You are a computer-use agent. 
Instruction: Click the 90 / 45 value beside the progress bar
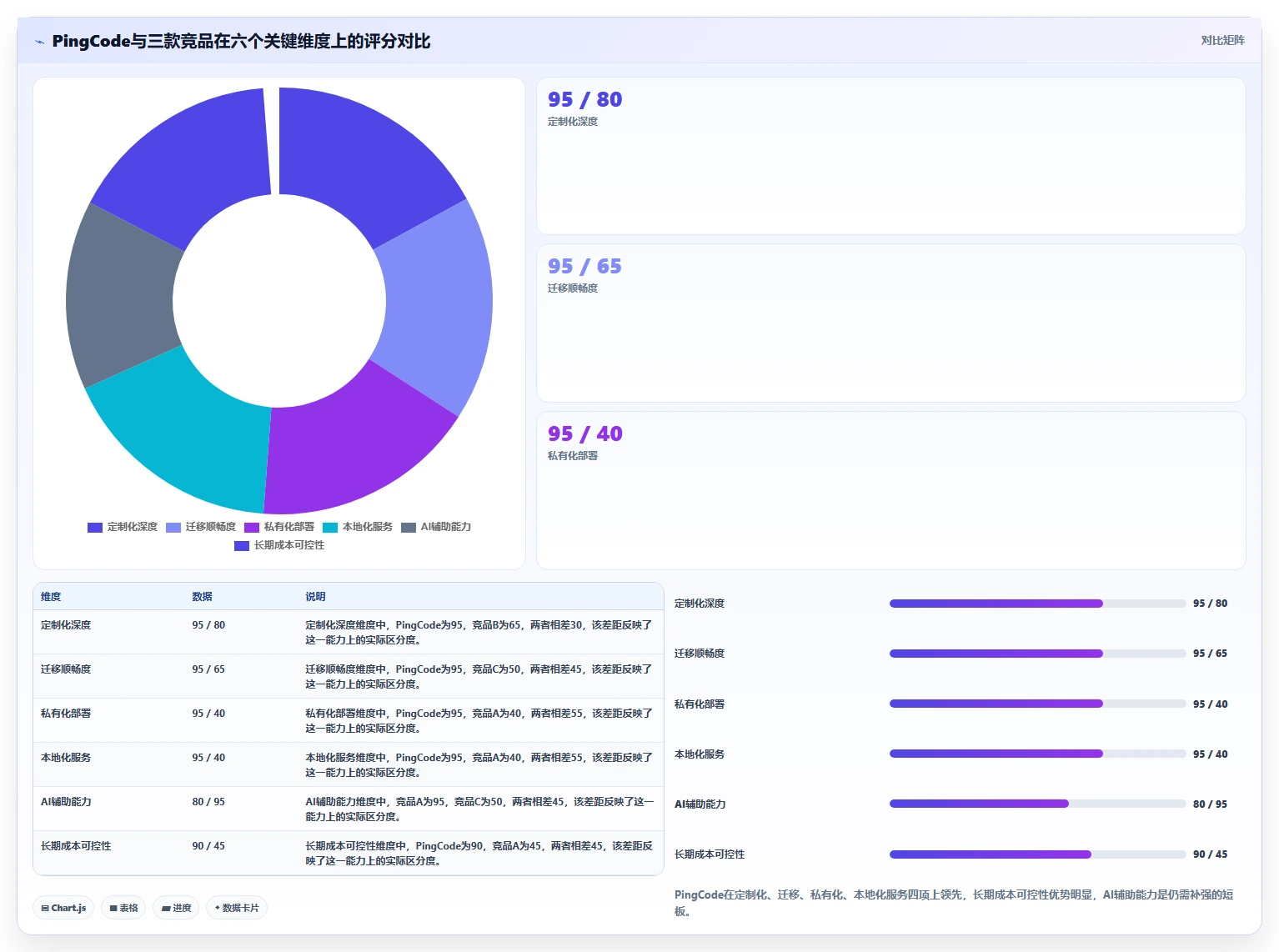click(x=1210, y=854)
